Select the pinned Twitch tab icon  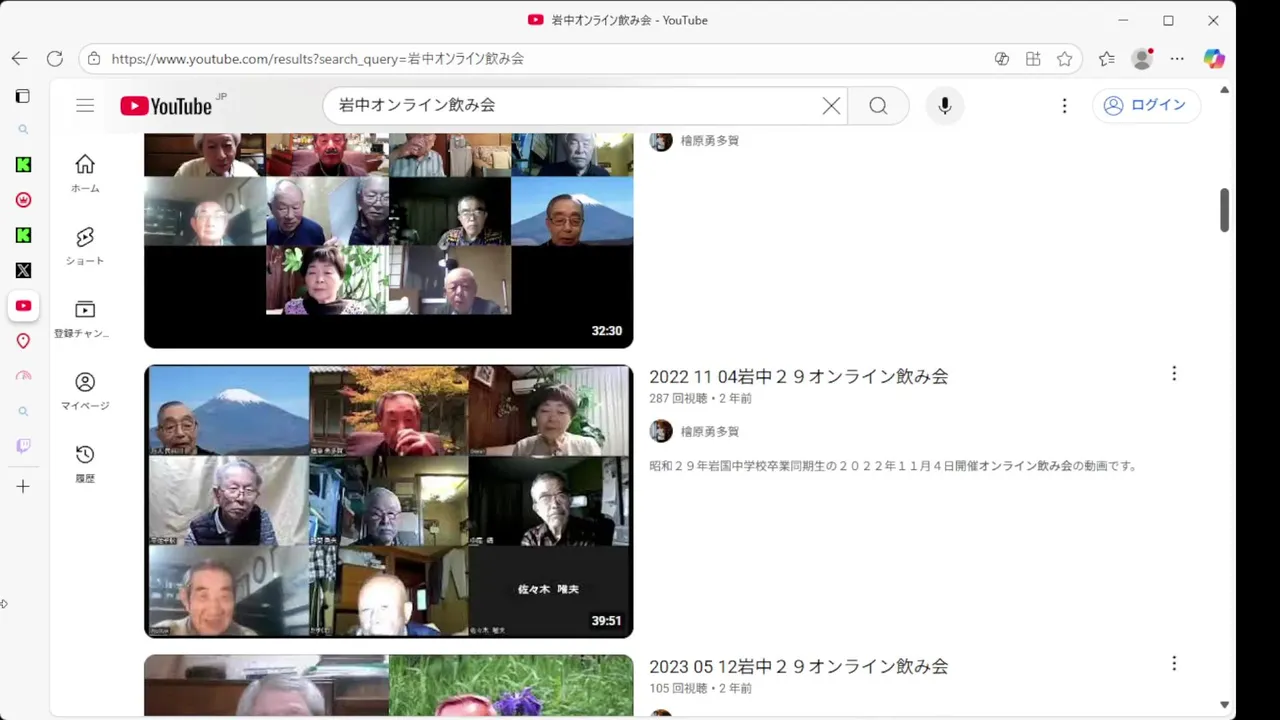[x=23, y=446]
